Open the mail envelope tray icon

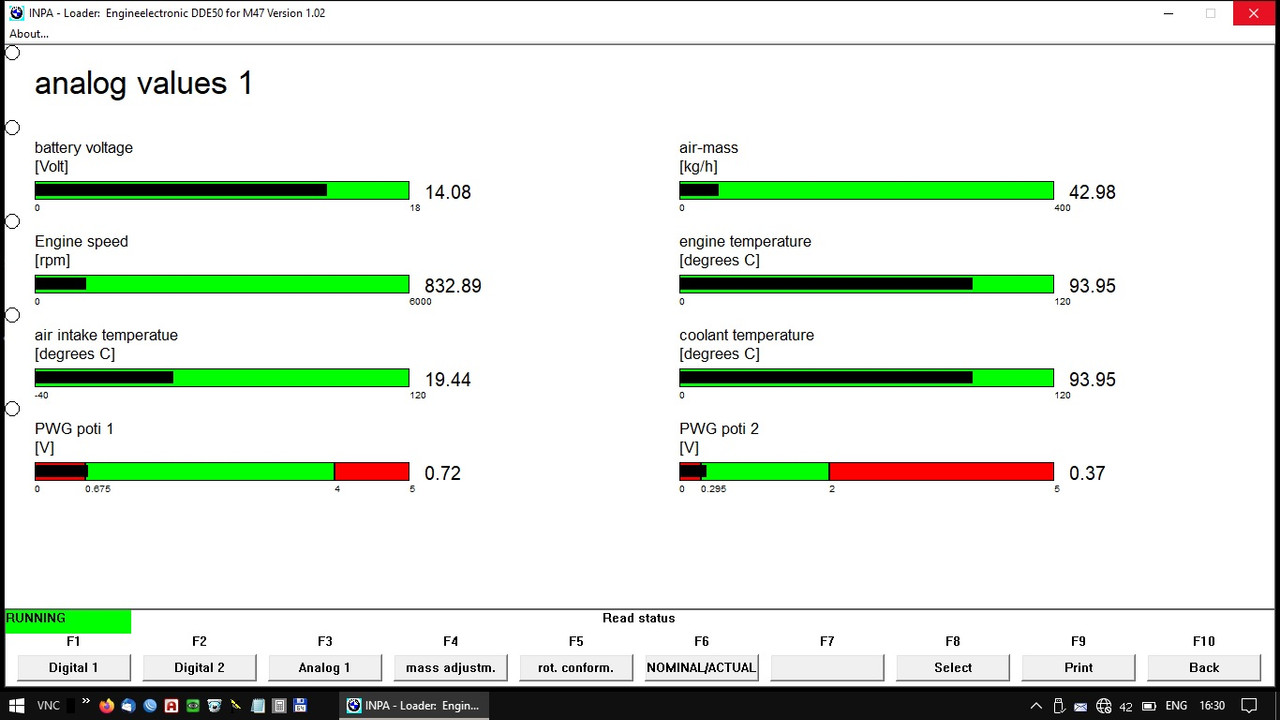pos(1080,707)
